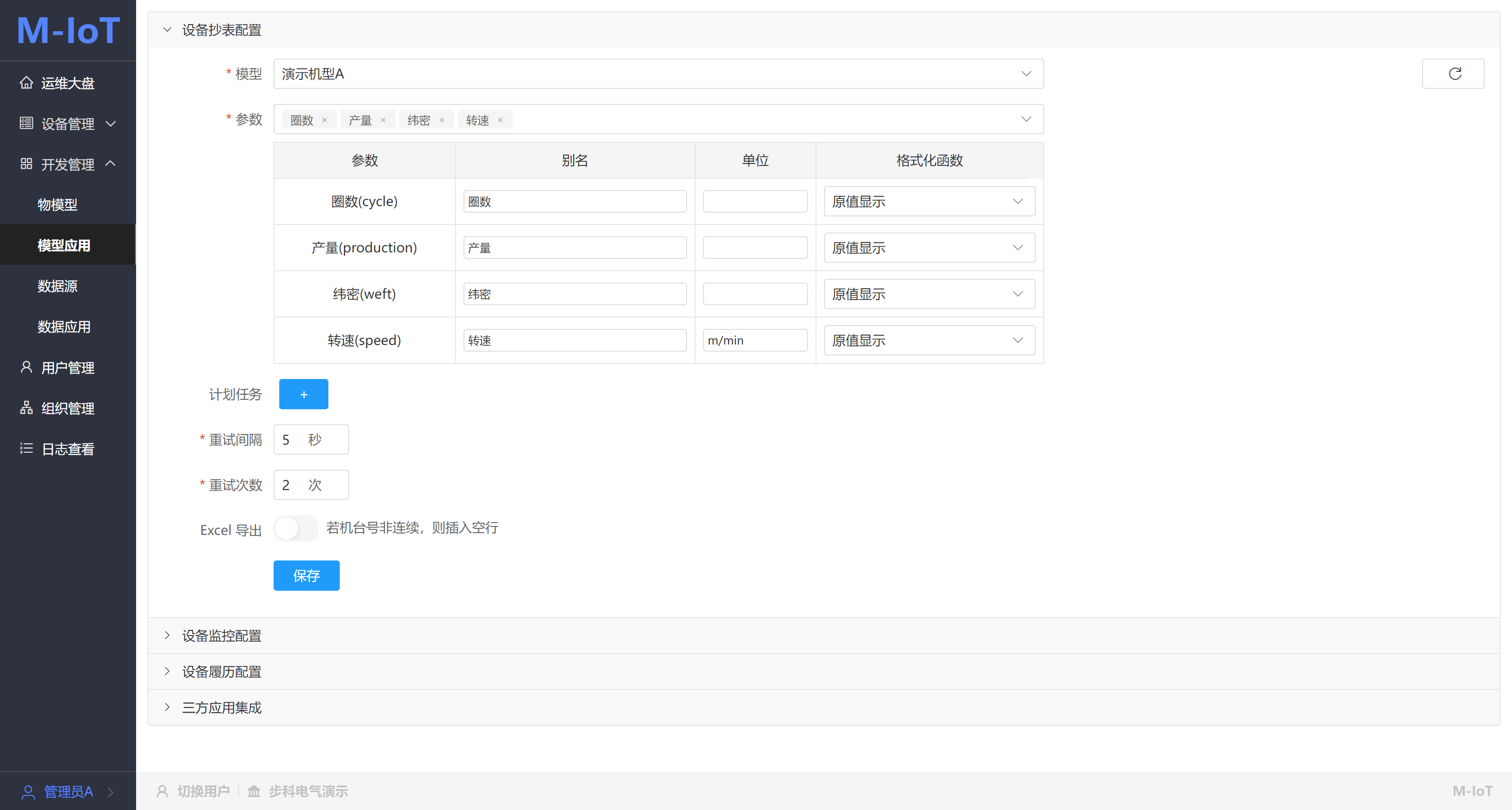Open the 数据源 submenu item
The height and width of the screenshot is (810, 1512).
tap(68, 286)
